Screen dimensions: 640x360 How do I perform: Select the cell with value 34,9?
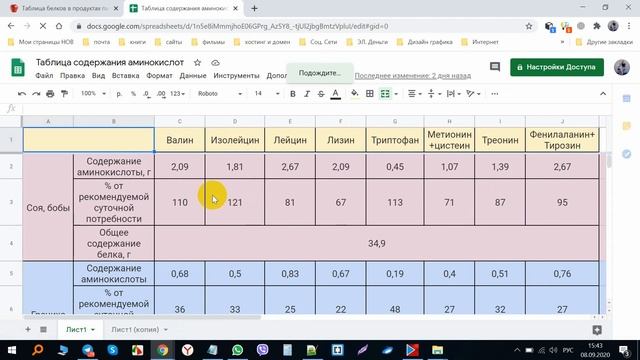click(x=377, y=244)
